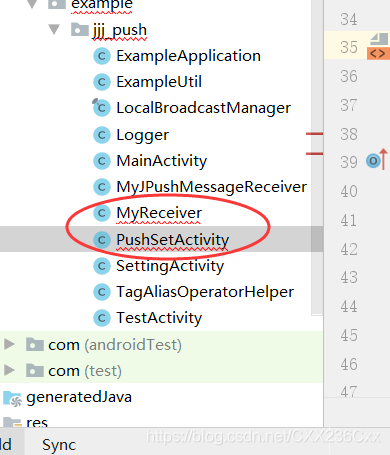Click line number 35 in the gutter
This screenshot has width=390, height=455.
(349, 47)
